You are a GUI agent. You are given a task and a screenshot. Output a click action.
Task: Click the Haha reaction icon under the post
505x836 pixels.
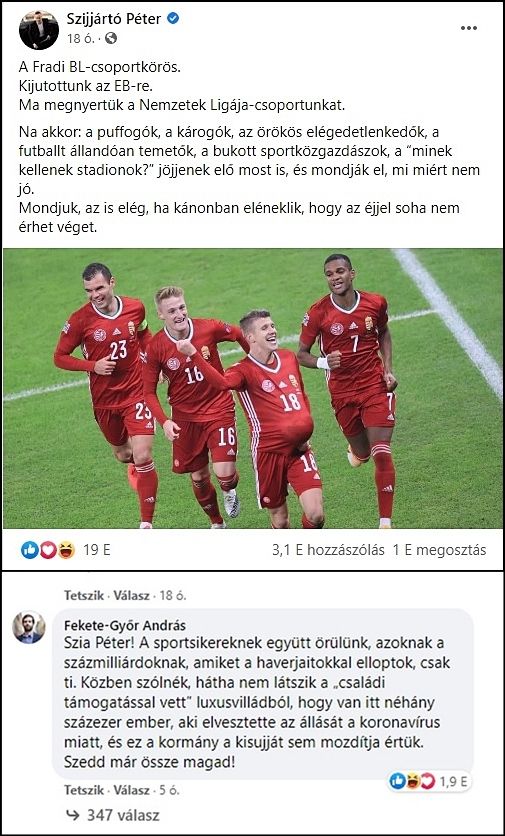66,550
